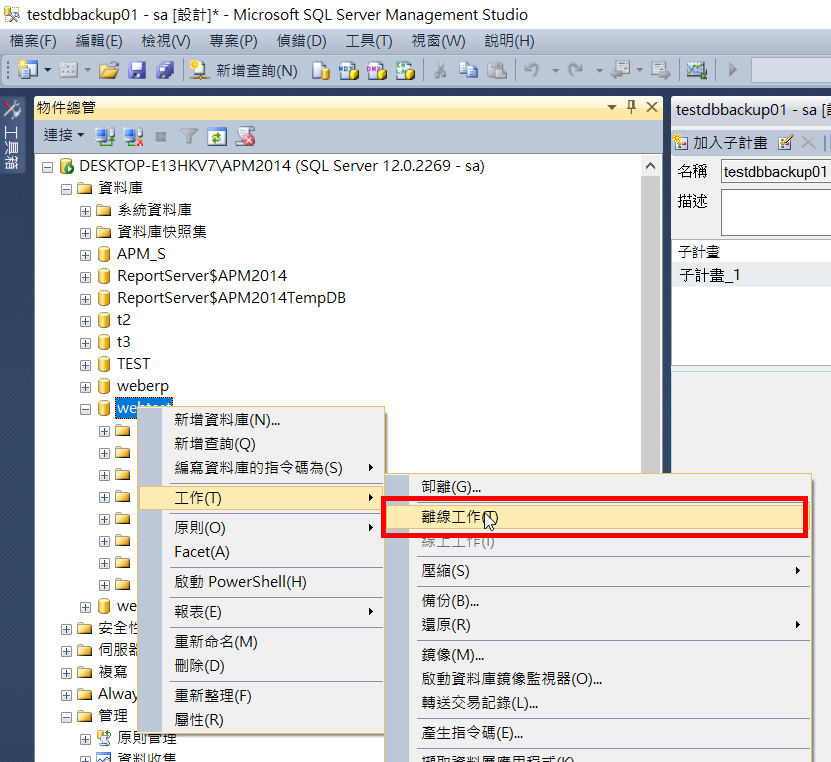
Task: Click the Stop square icon in Object Explorer
Action: [x=161, y=137]
